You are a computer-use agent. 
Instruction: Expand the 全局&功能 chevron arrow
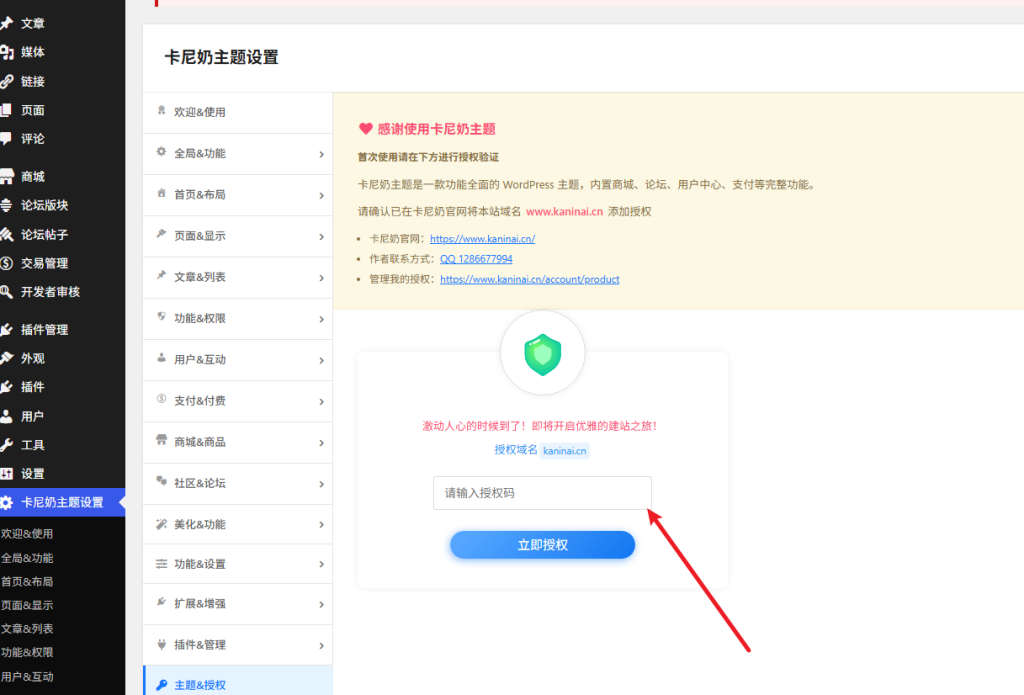pyautogui.click(x=321, y=154)
